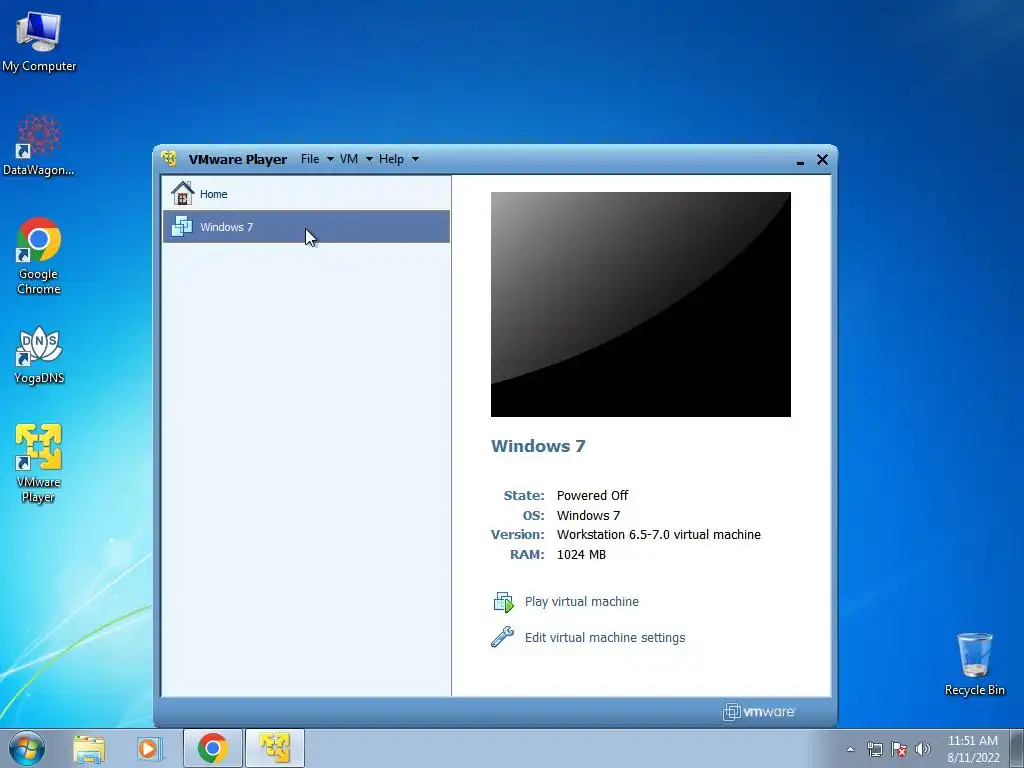
Task: Expand the Help menu dropdown arrow
Action: coord(415,159)
